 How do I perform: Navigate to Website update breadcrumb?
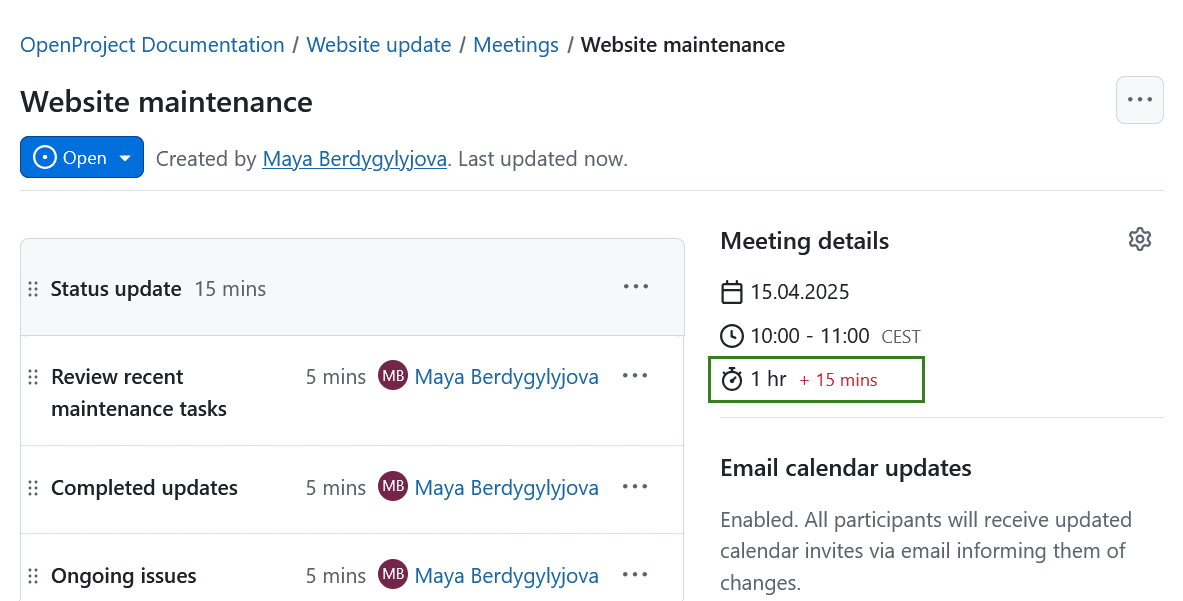coord(379,45)
